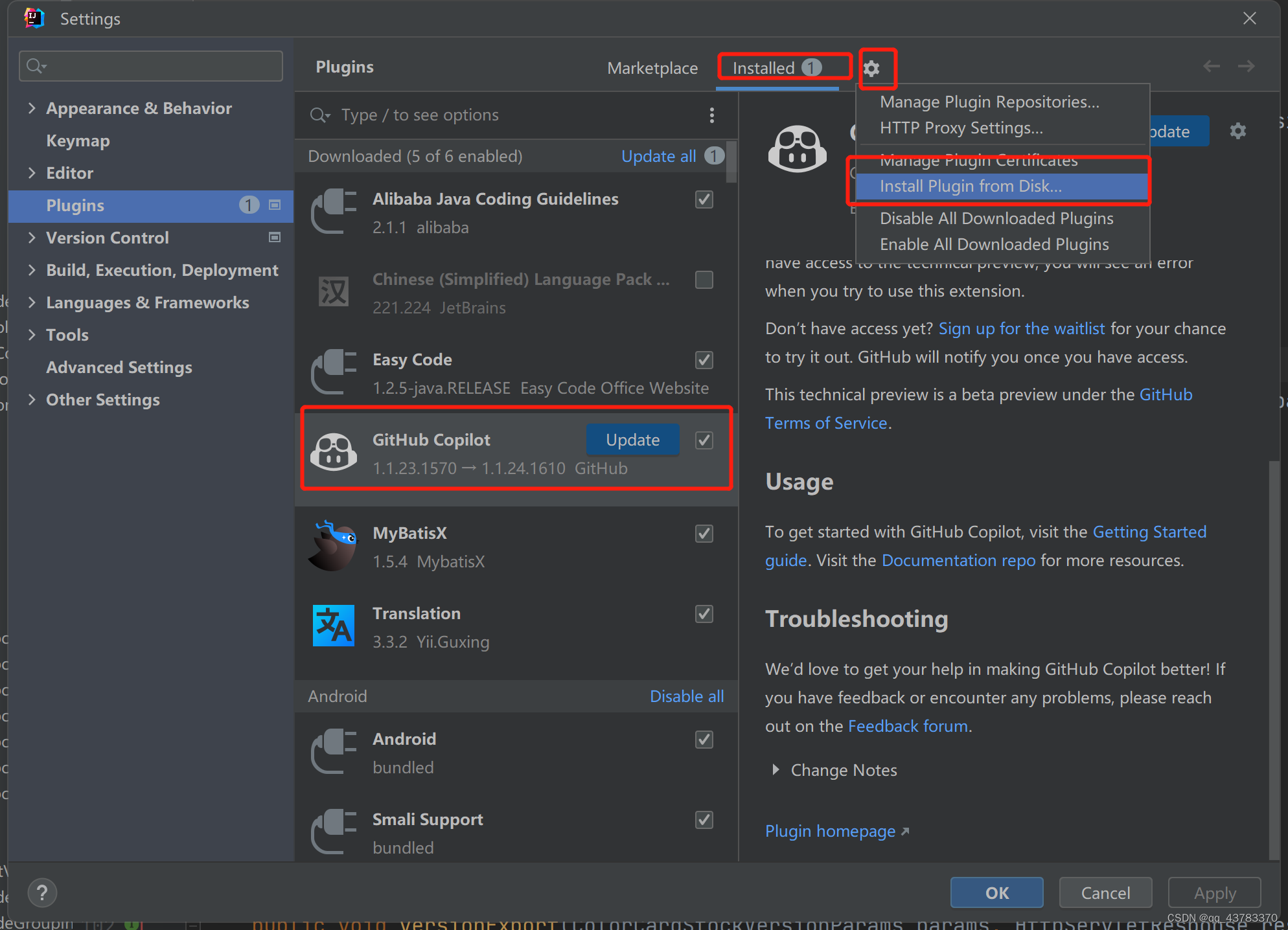Click the Translation plugin icon
The width and height of the screenshot is (1288, 930).
[334, 626]
